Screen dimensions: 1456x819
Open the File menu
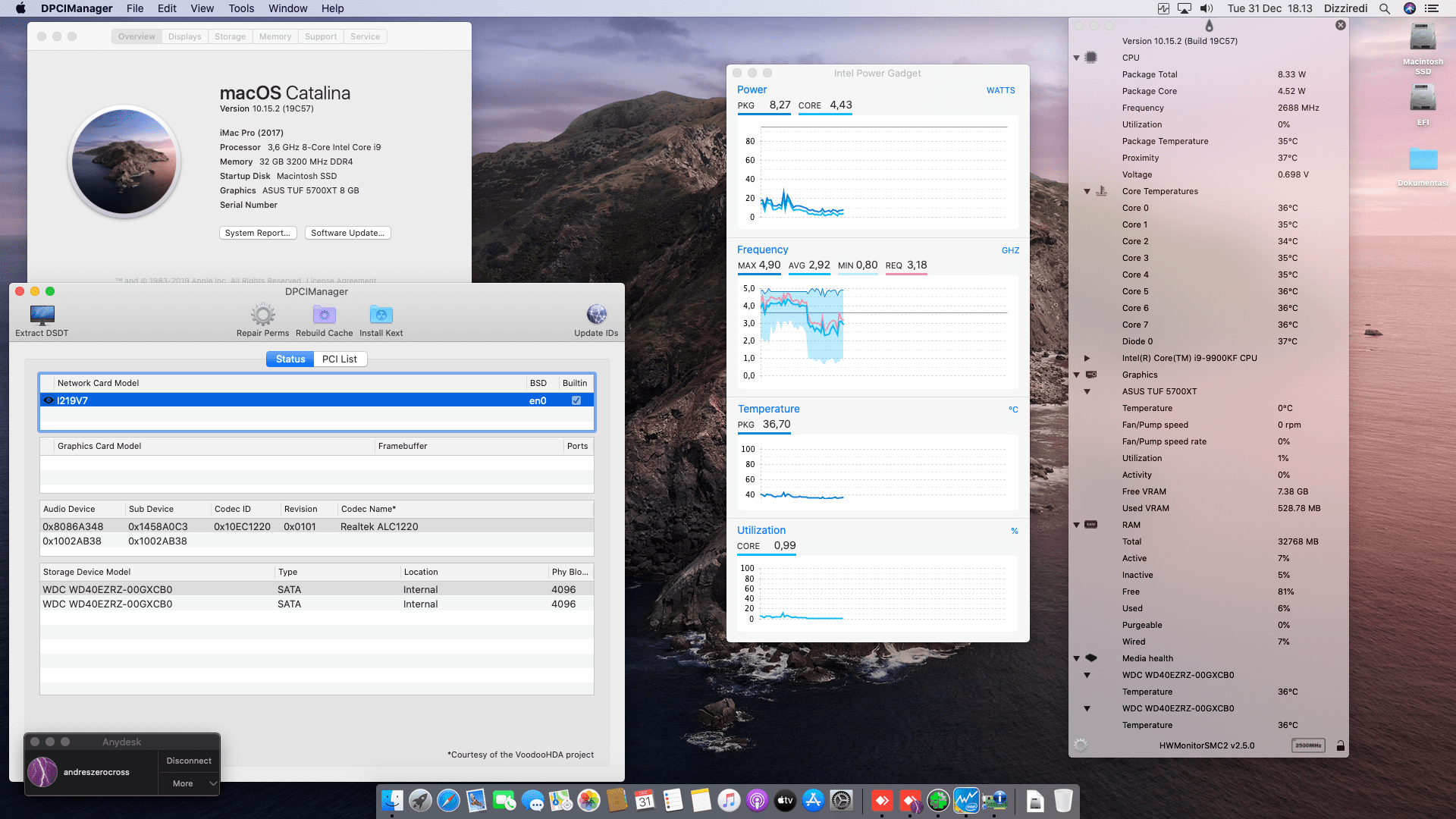(135, 8)
